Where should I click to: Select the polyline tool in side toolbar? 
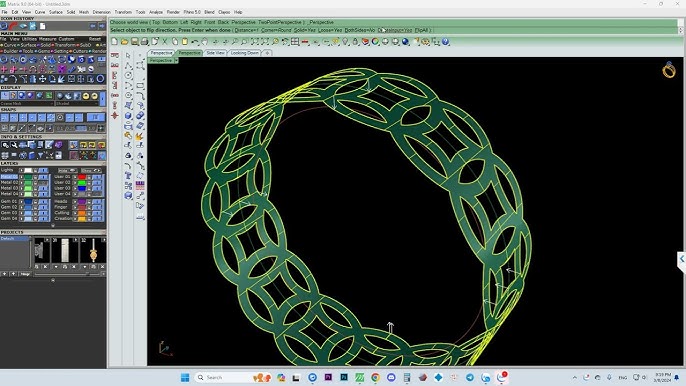(x=128, y=66)
